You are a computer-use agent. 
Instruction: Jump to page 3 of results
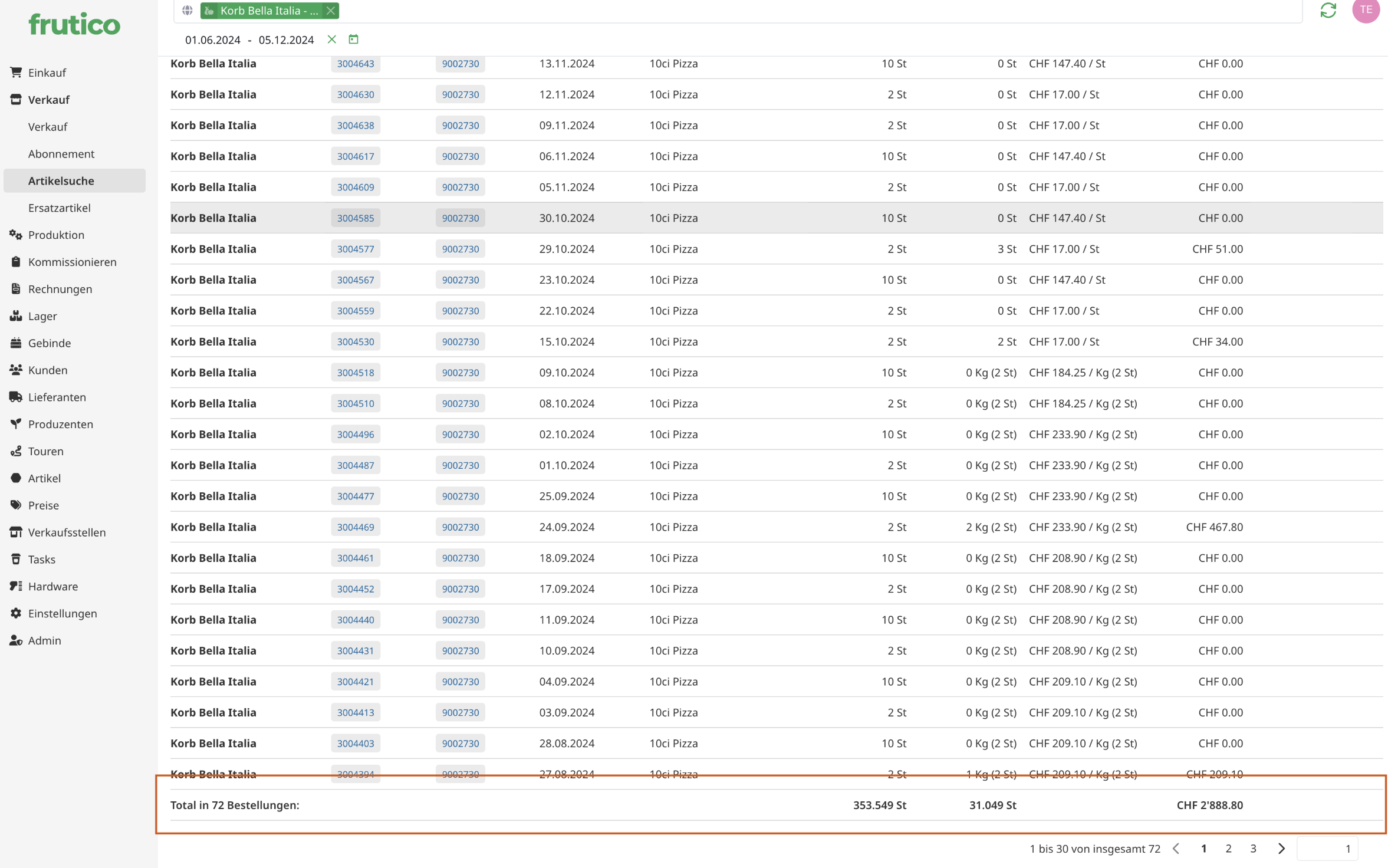[x=1253, y=849]
